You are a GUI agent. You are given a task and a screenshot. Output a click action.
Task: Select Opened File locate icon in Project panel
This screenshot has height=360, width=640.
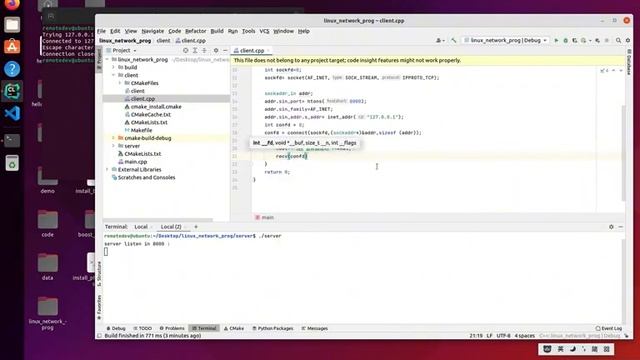tap(186, 51)
